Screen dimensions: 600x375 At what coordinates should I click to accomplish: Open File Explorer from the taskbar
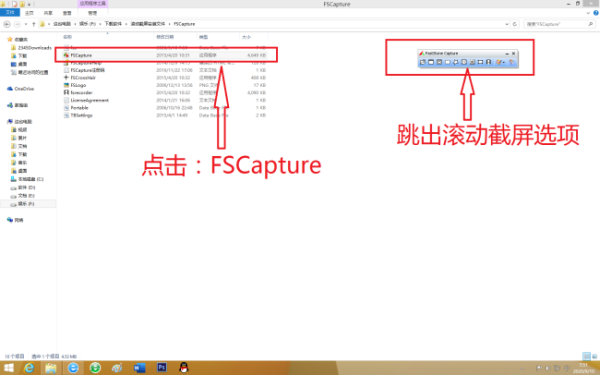tap(51, 368)
